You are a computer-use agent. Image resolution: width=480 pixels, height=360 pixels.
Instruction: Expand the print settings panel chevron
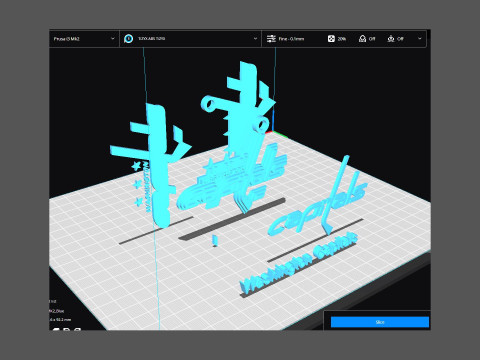click(420, 39)
